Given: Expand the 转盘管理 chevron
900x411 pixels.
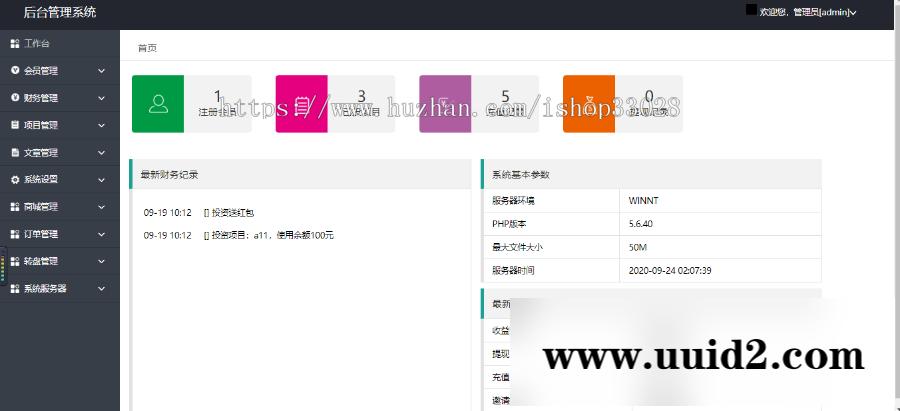Looking at the screenshot, I should tap(102, 261).
